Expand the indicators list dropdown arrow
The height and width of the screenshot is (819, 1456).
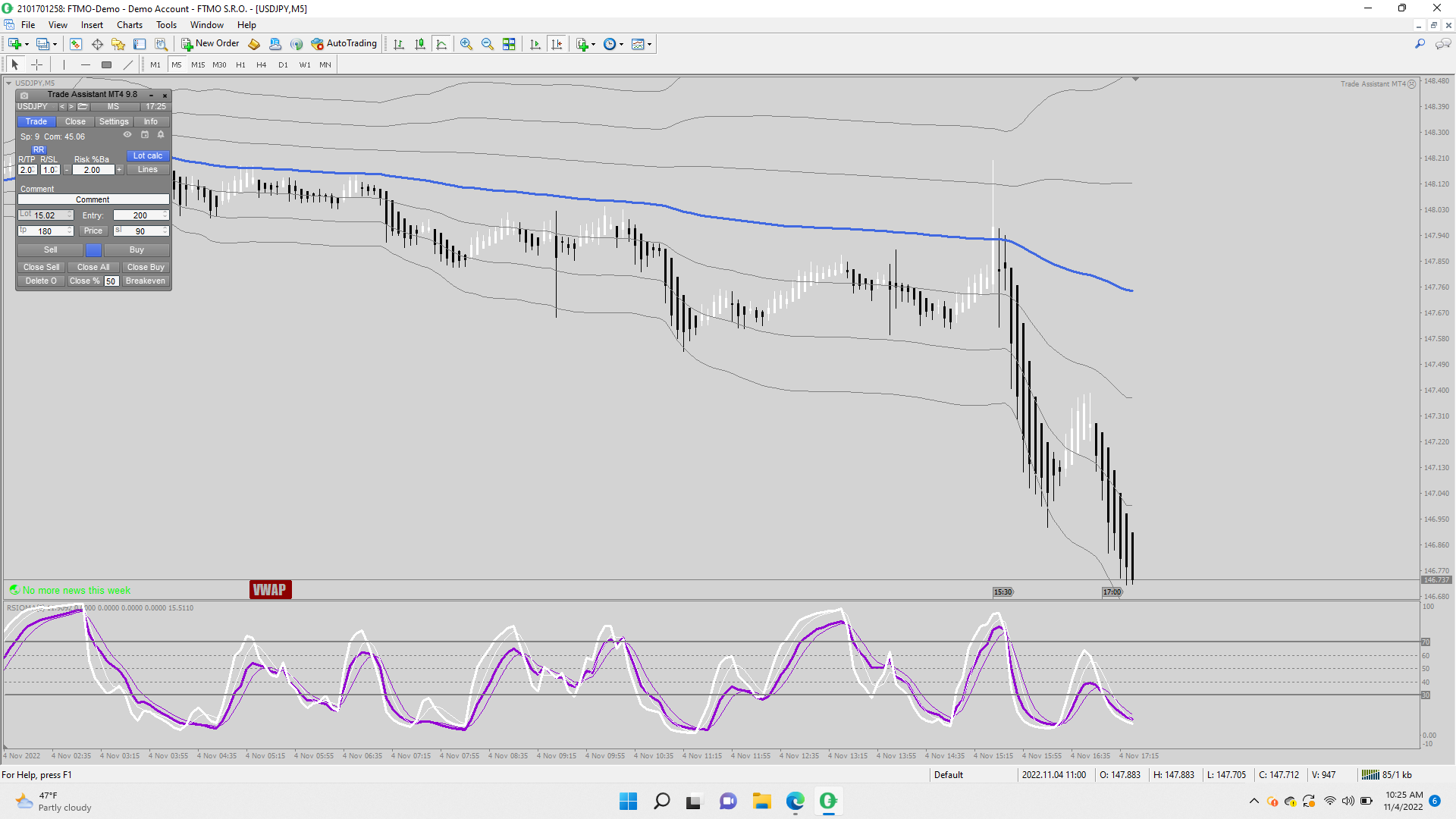593,44
